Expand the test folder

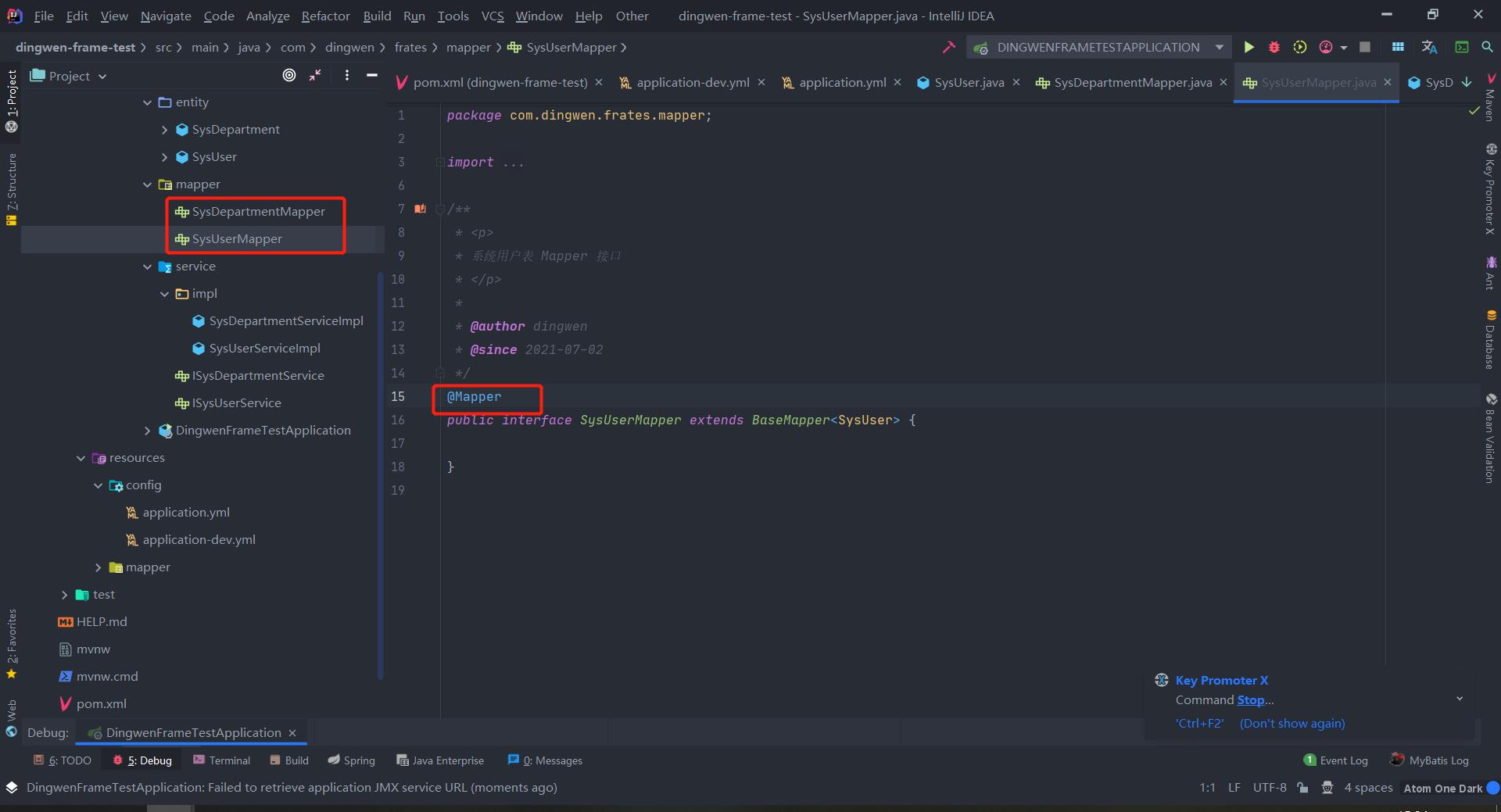tap(64, 595)
